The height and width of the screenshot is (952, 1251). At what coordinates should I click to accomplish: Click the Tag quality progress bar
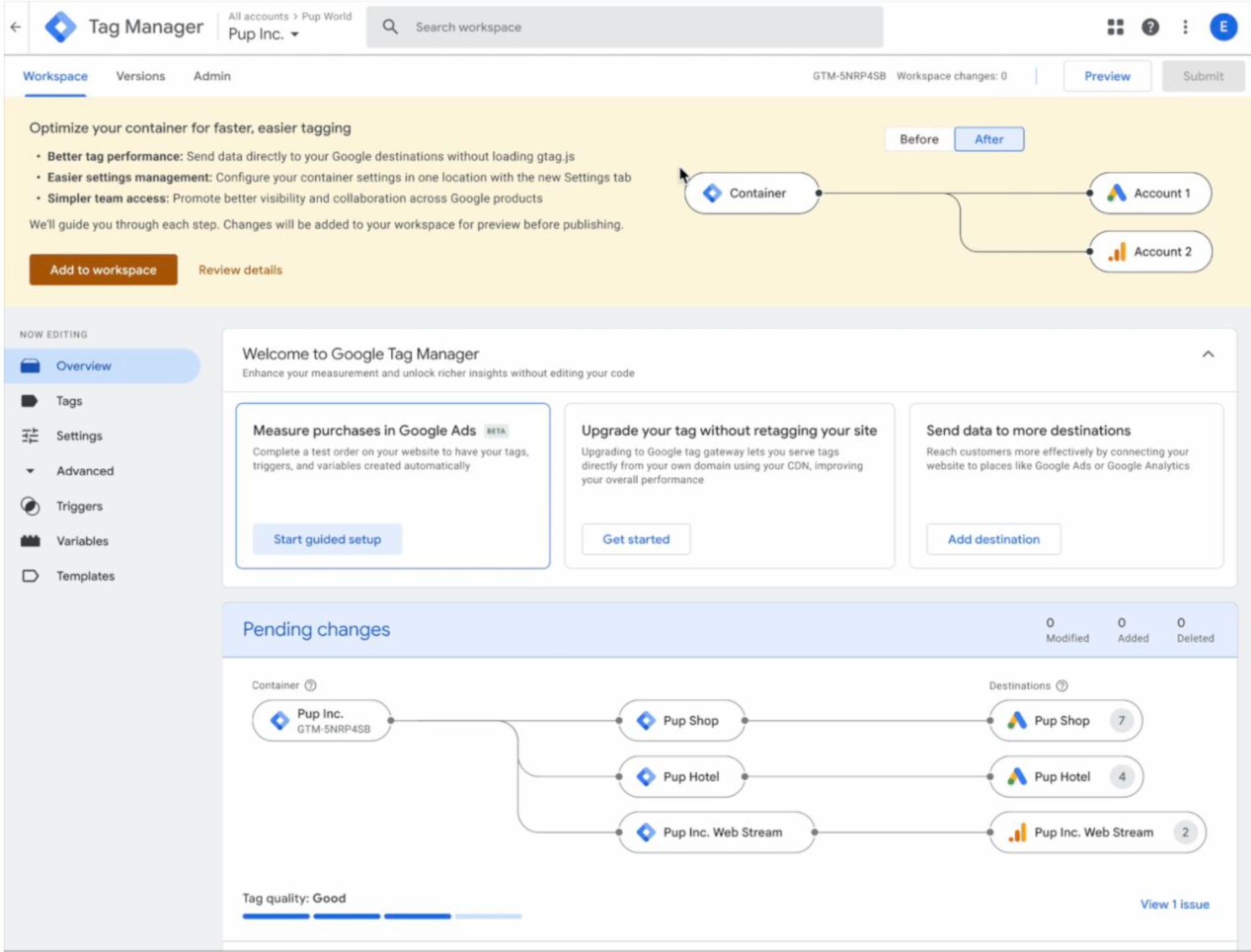point(382,916)
